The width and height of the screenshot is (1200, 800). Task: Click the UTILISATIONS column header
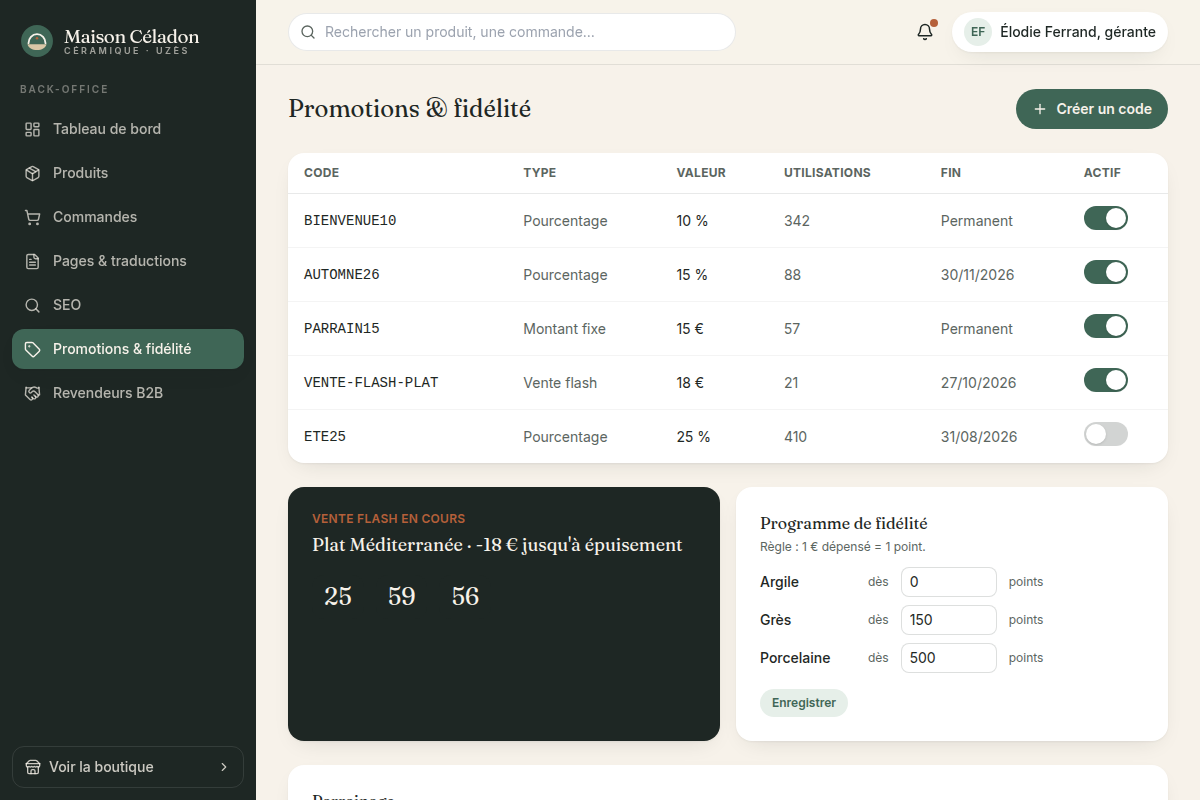pyautogui.click(x=827, y=173)
